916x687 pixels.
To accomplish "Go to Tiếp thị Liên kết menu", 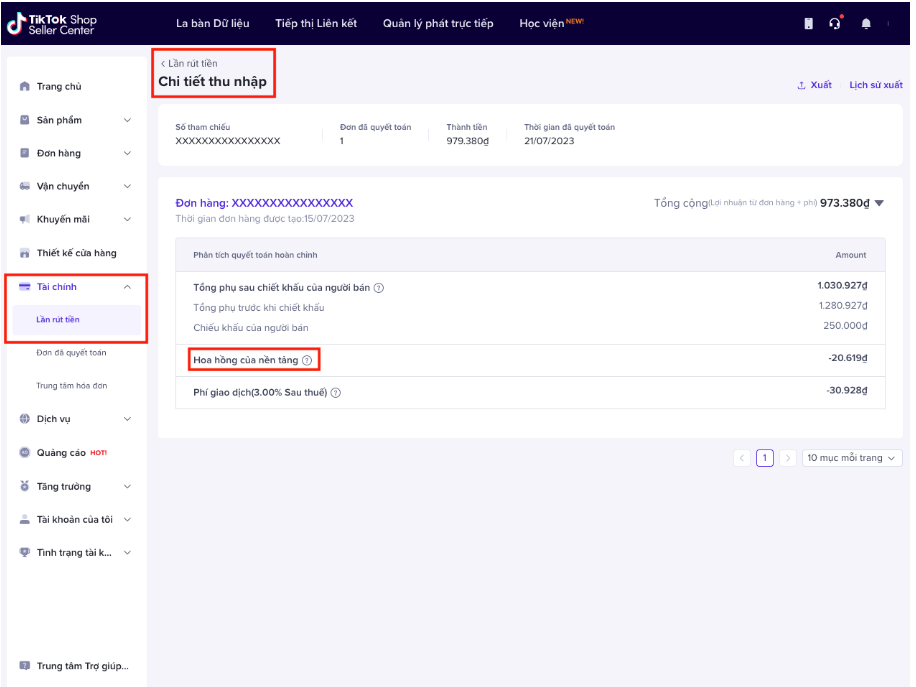I will (316, 23).
